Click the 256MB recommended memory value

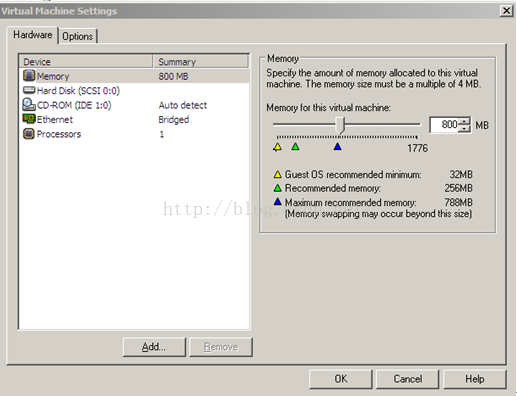[458, 188]
